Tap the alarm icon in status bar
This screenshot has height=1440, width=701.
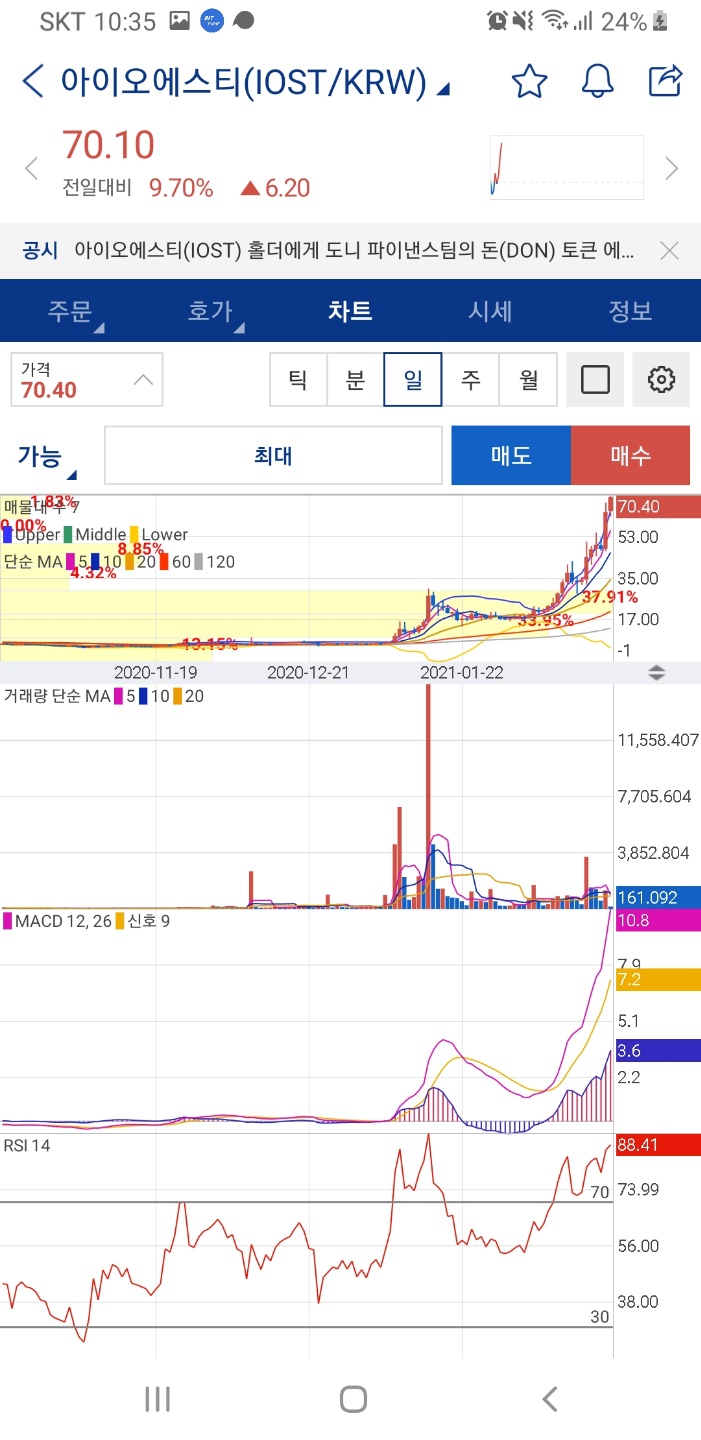[497, 21]
